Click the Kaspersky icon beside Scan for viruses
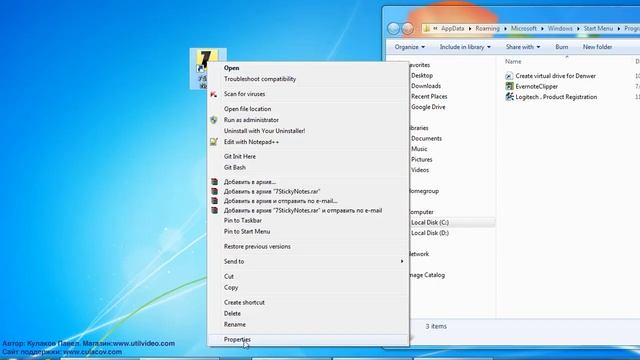 [213, 94]
